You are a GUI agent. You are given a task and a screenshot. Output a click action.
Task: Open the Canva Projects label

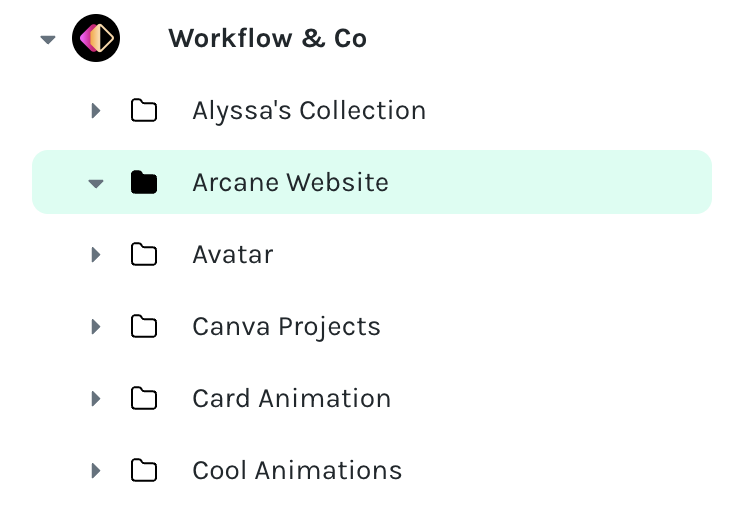point(286,327)
